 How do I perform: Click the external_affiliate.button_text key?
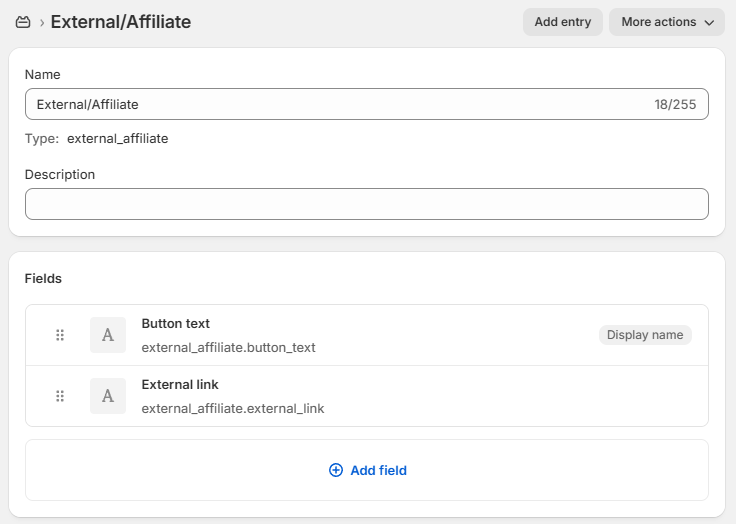pyautogui.click(x=228, y=348)
